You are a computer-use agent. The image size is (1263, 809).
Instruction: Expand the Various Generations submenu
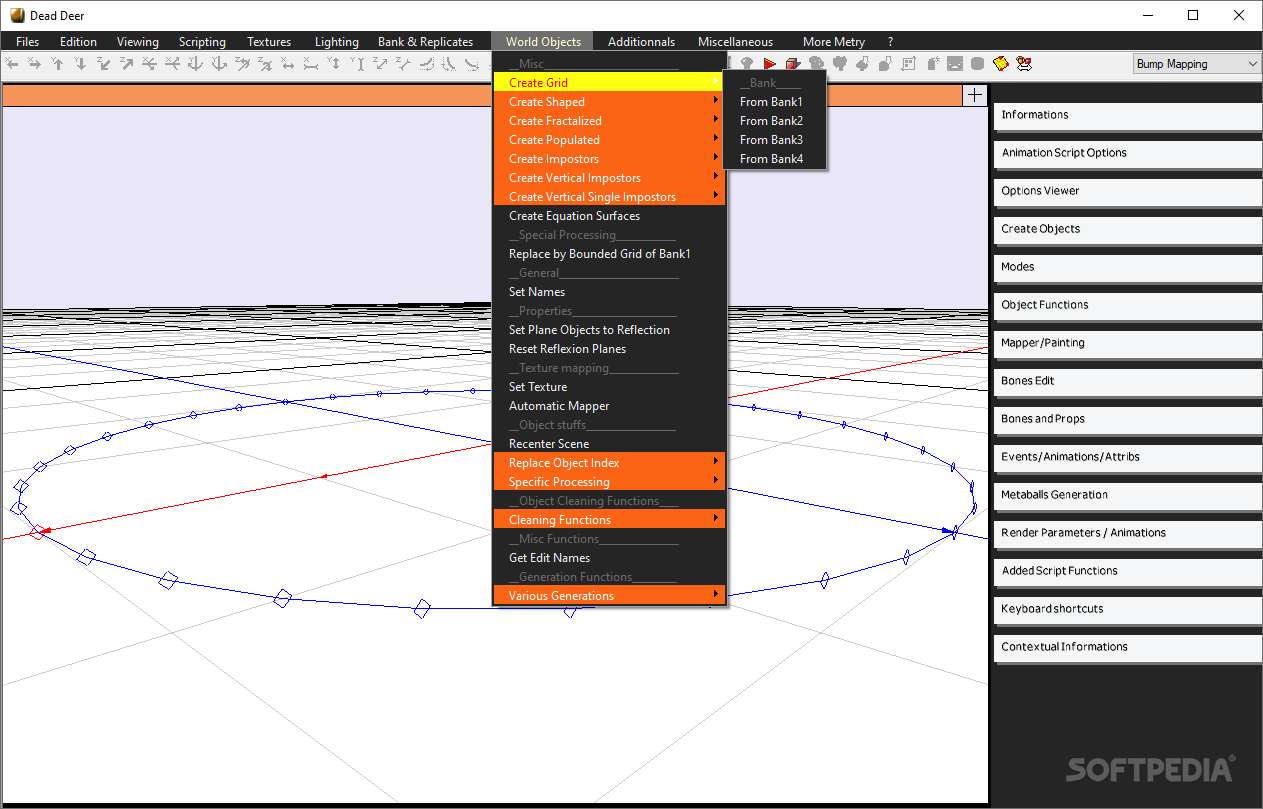point(610,596)
